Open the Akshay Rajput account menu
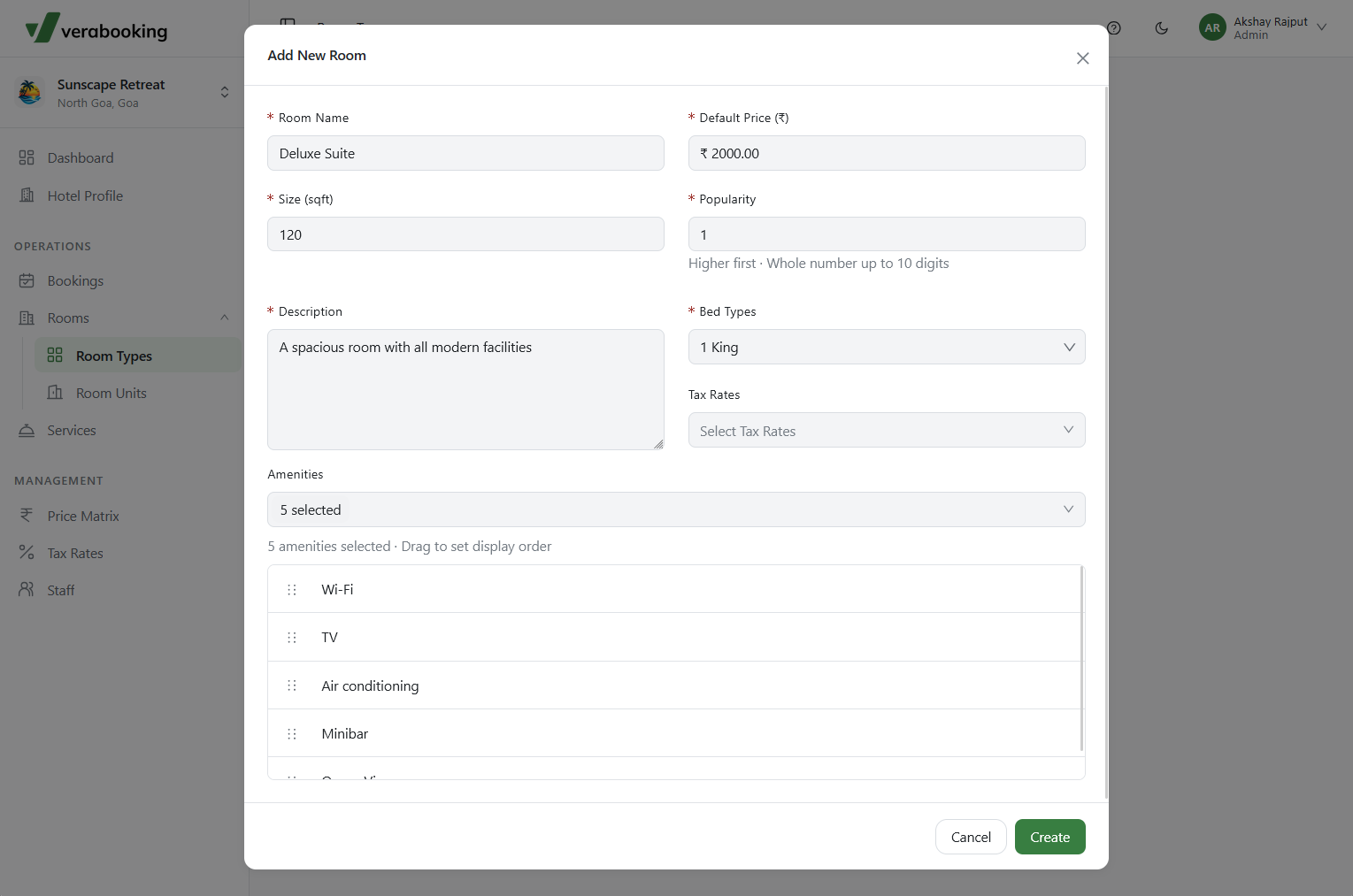 click(1264, 27)
